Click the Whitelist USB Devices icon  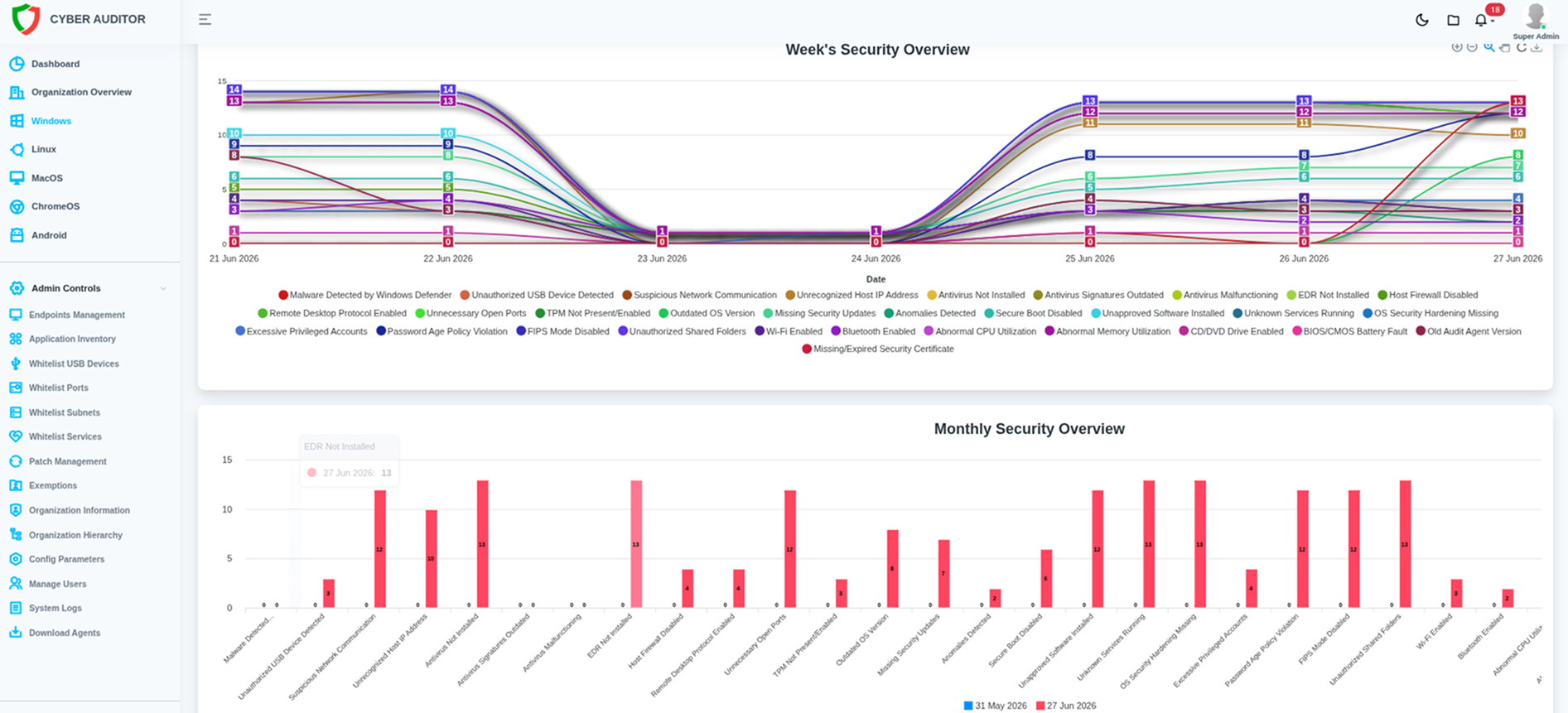[x=16, y=364]
